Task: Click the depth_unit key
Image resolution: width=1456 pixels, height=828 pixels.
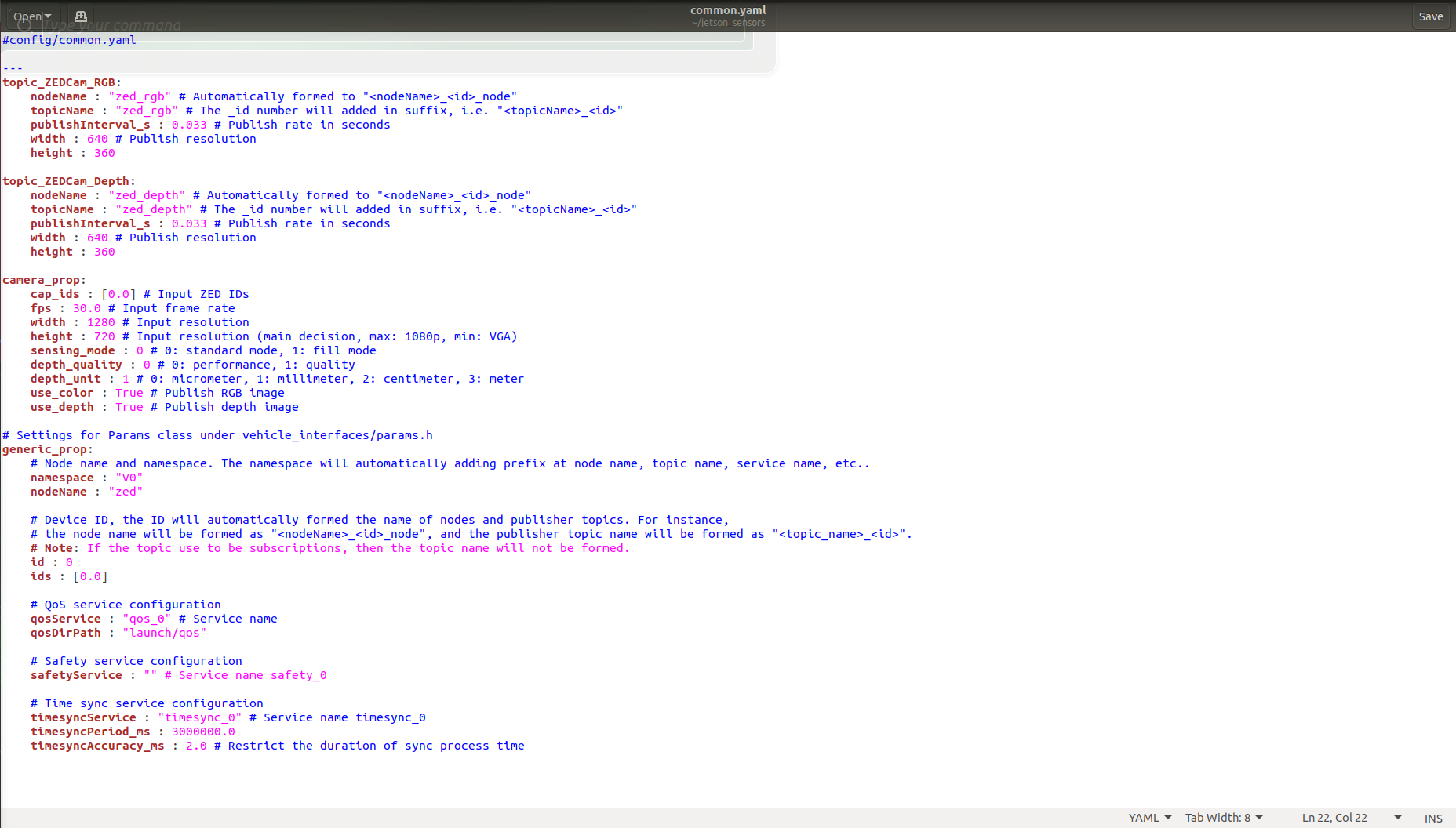Action: click(x=66, y=379)
